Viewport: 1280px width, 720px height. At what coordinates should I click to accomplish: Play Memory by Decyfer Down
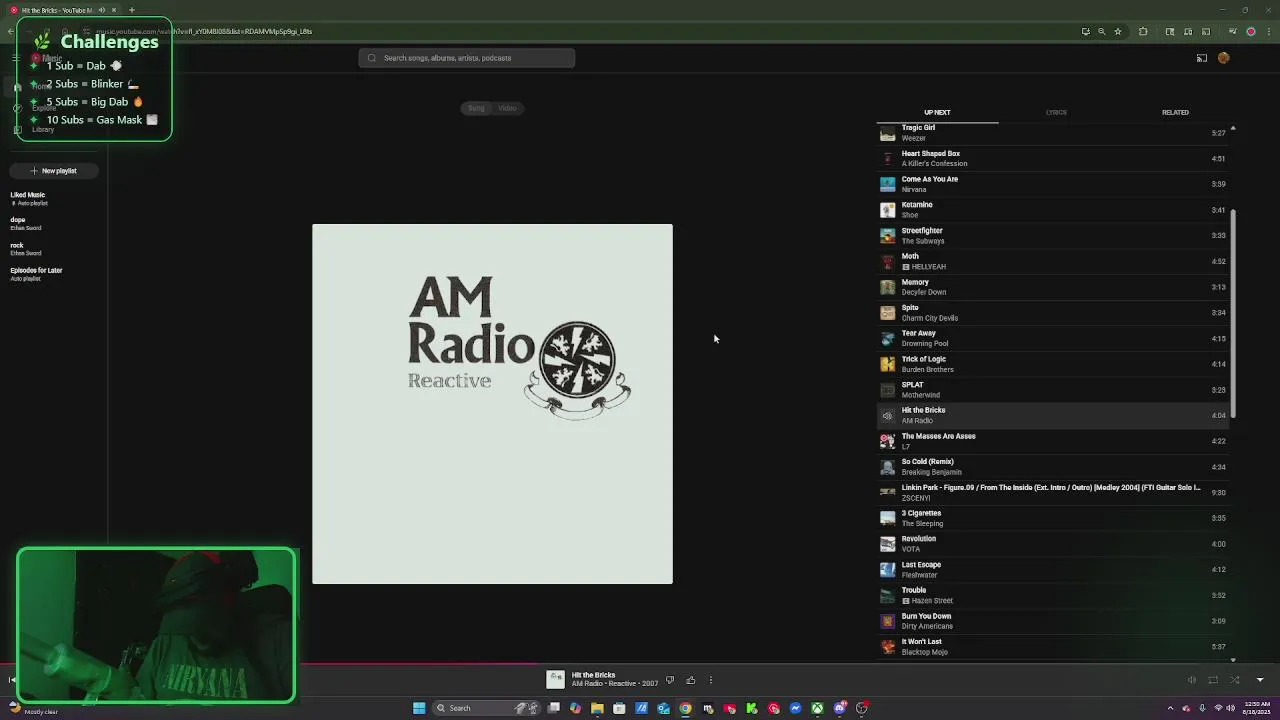click(1054, 287)
